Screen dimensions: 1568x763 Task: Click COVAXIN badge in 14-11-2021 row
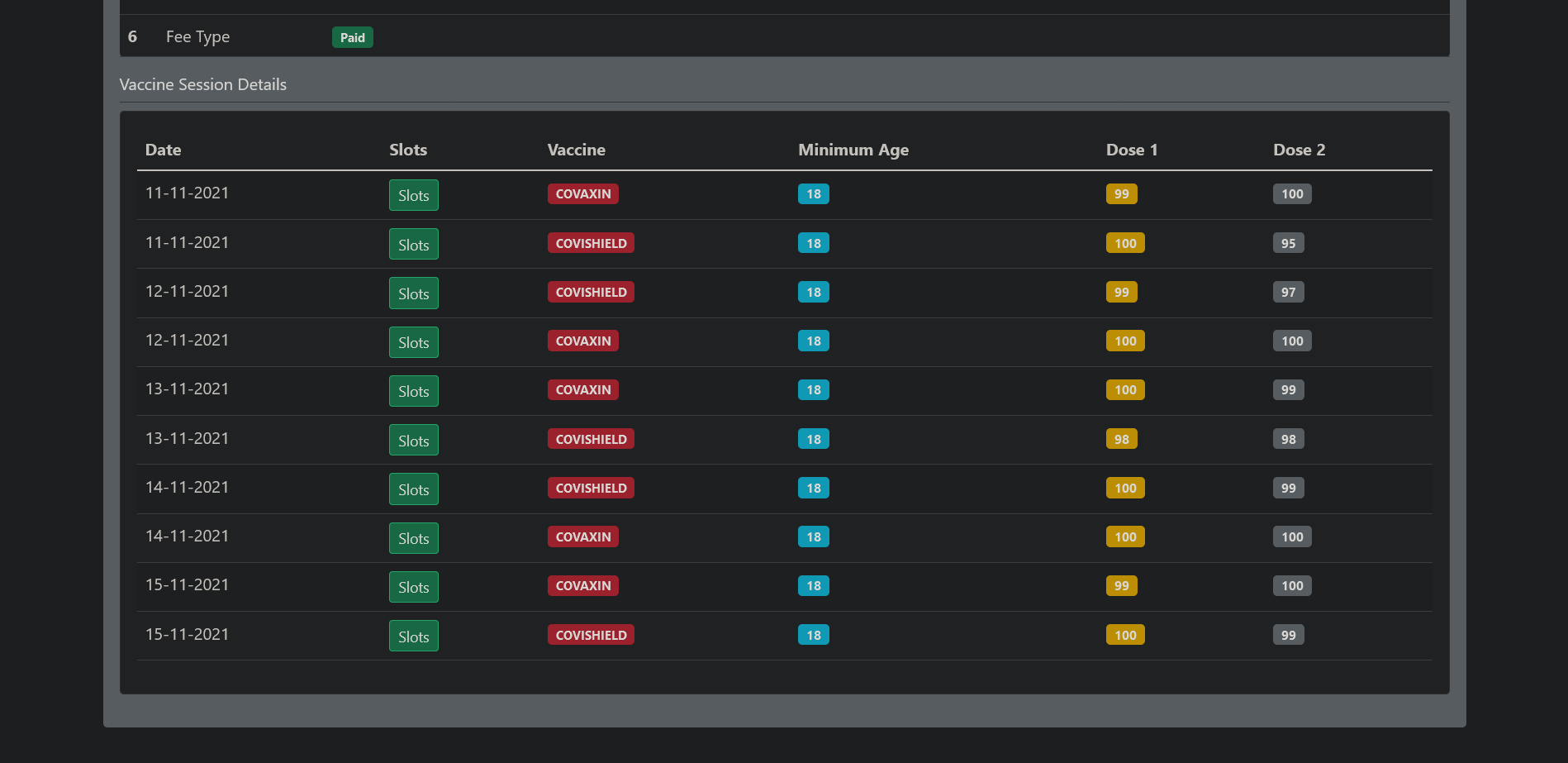pos(583,536)
